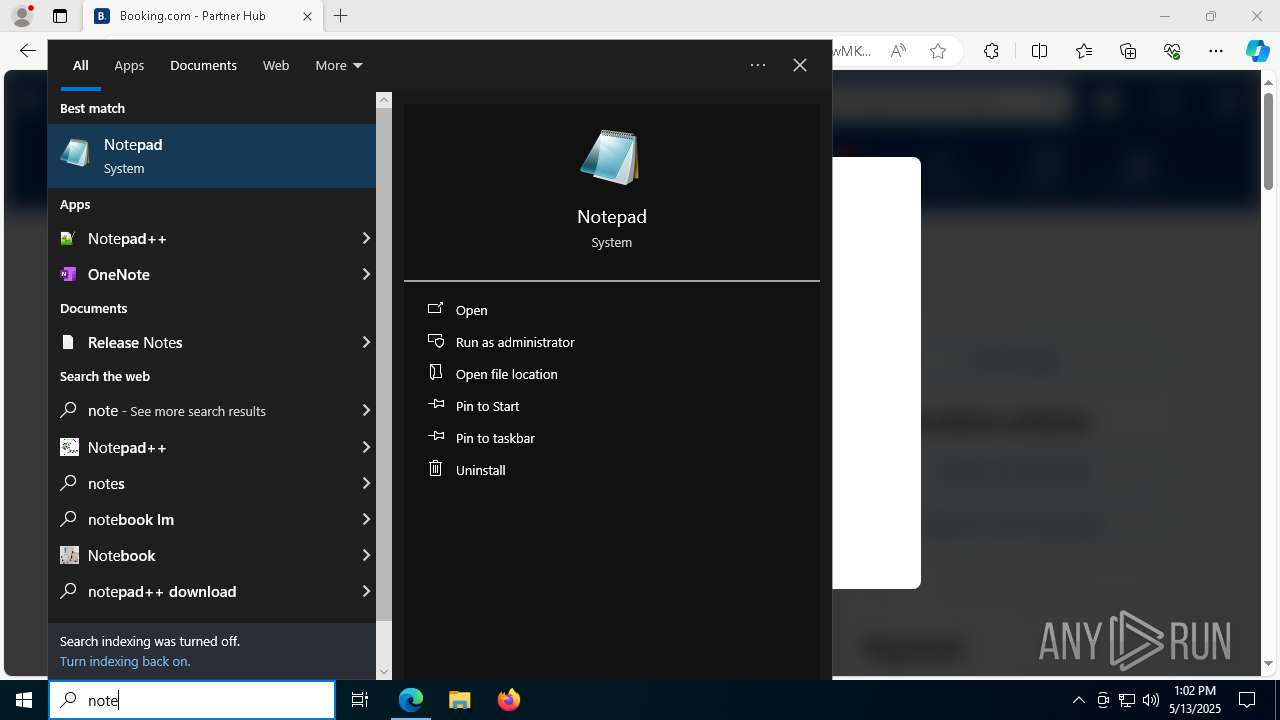Click the Open file location folder icon
Screen dimensions: 1280x720
point(435,373)
